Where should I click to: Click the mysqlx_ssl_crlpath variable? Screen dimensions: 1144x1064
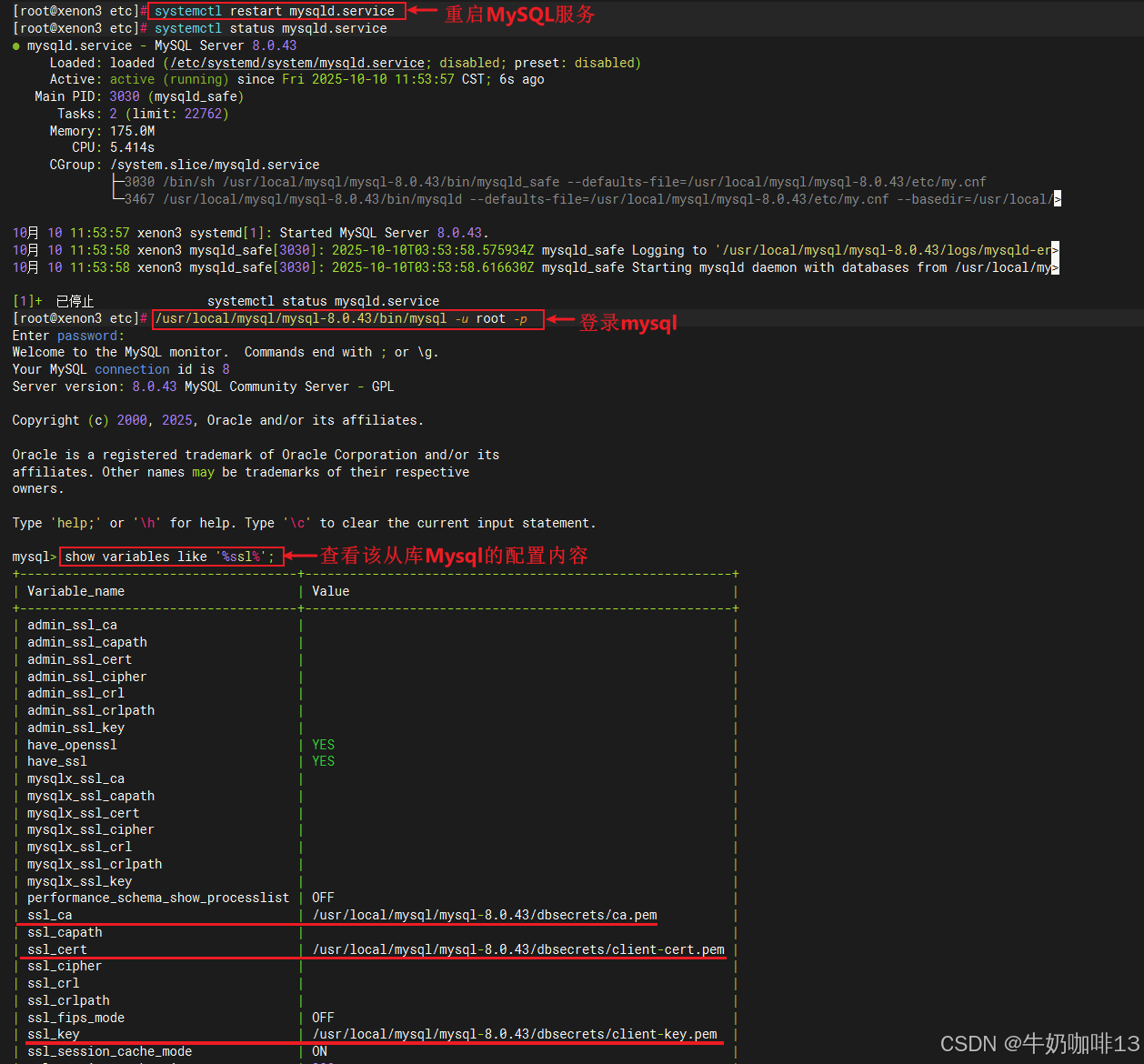click(95, 864)
